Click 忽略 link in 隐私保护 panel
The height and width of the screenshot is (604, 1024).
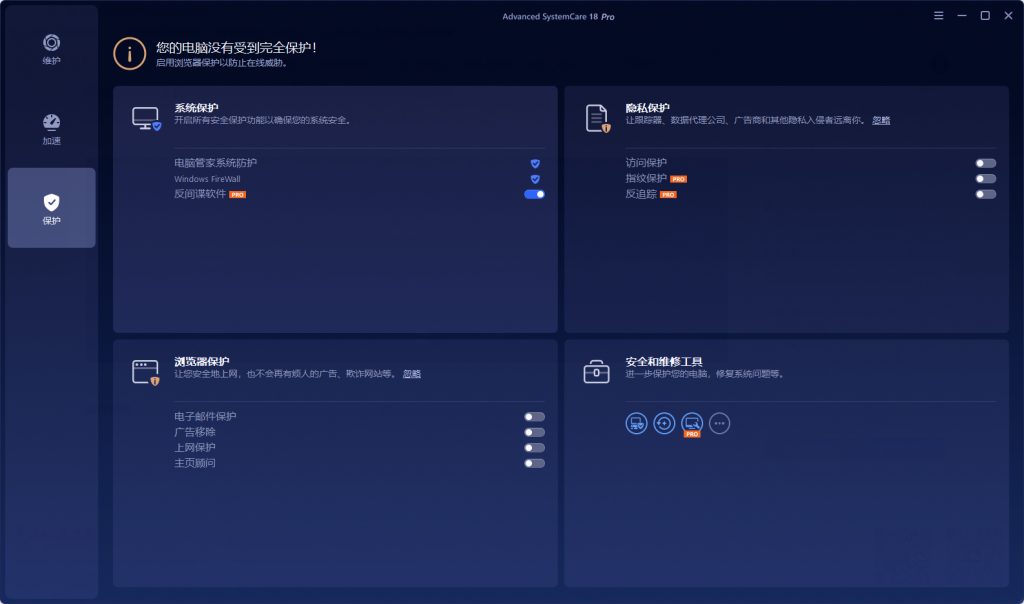coord(881,120)
